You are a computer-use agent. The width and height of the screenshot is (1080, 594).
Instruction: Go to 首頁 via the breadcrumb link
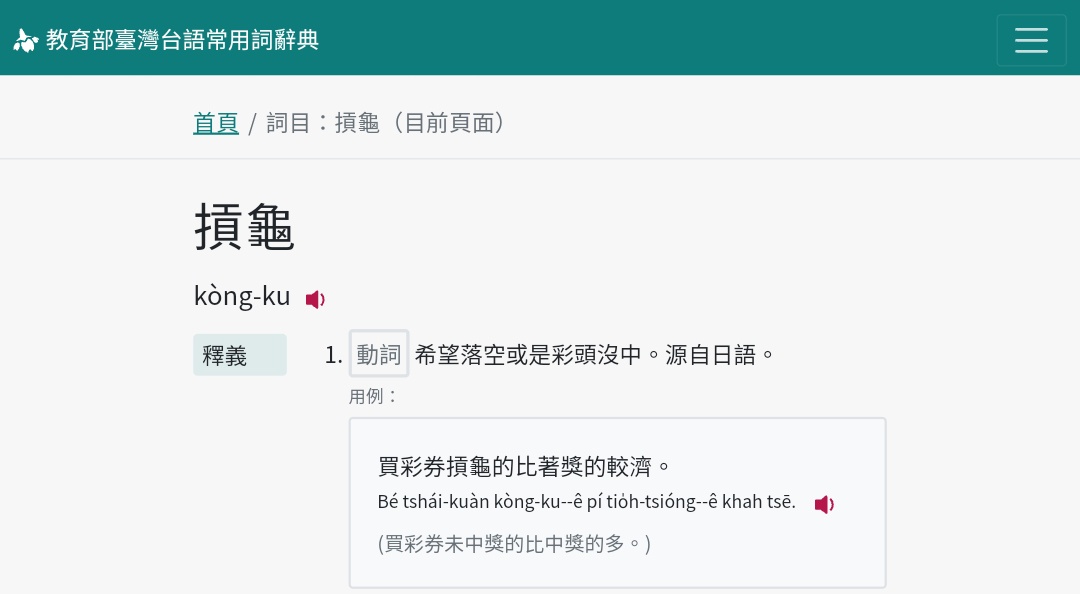click(216, 123)
